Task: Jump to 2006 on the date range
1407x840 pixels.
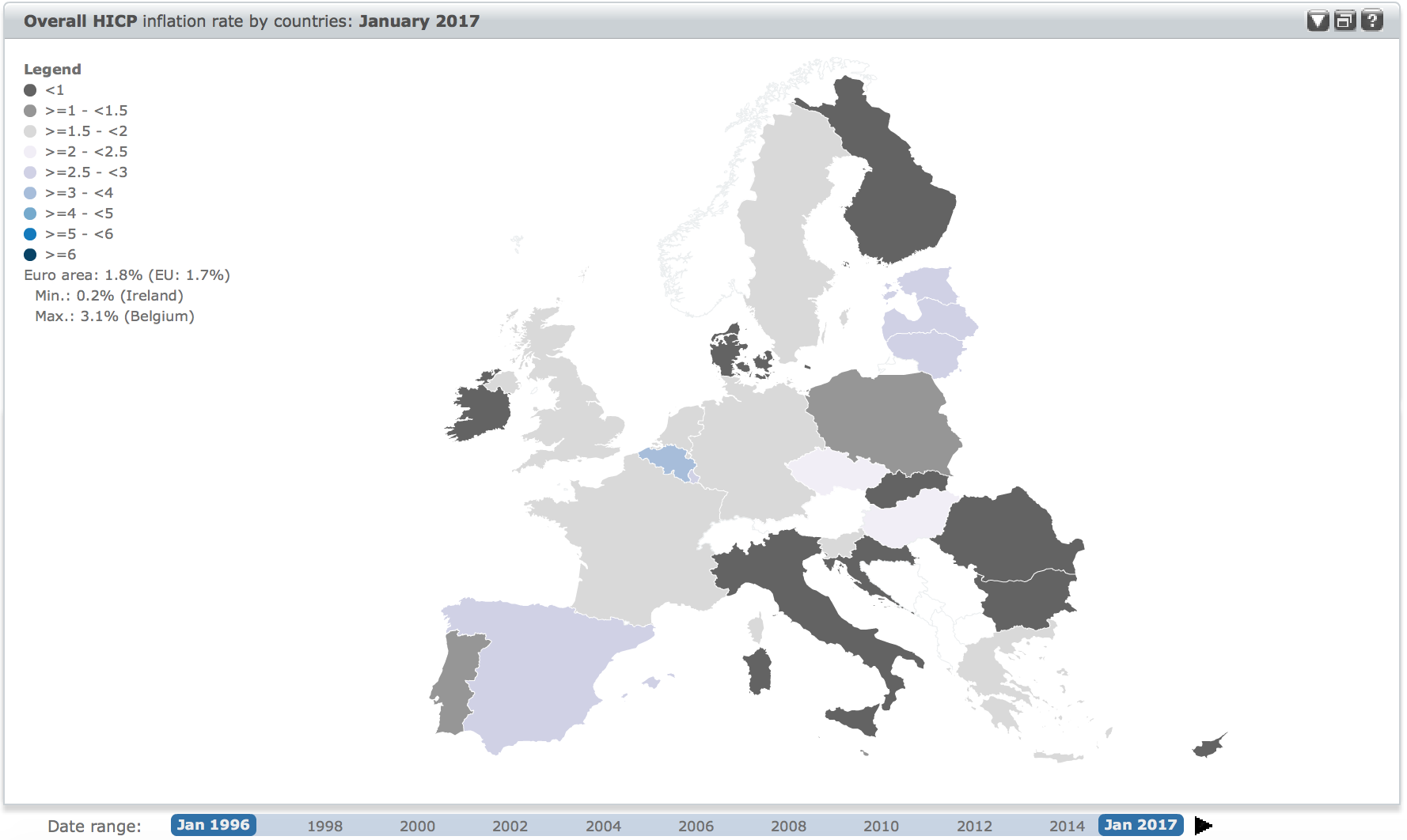Action: click(x=696, y=826)
